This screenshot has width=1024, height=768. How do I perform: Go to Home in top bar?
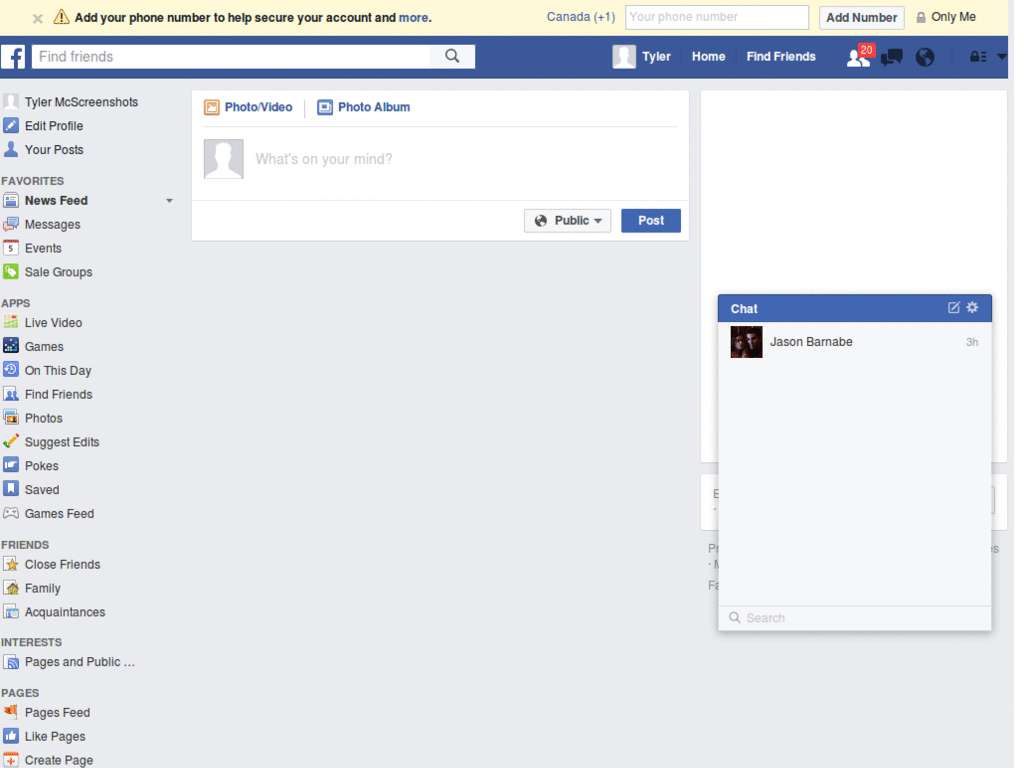tap(709, 57)
